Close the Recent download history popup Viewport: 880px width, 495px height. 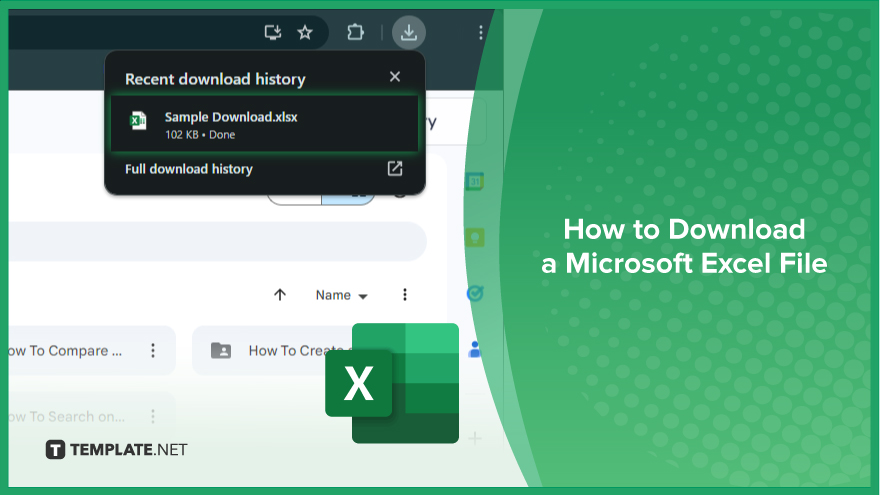tap(395, 77)
